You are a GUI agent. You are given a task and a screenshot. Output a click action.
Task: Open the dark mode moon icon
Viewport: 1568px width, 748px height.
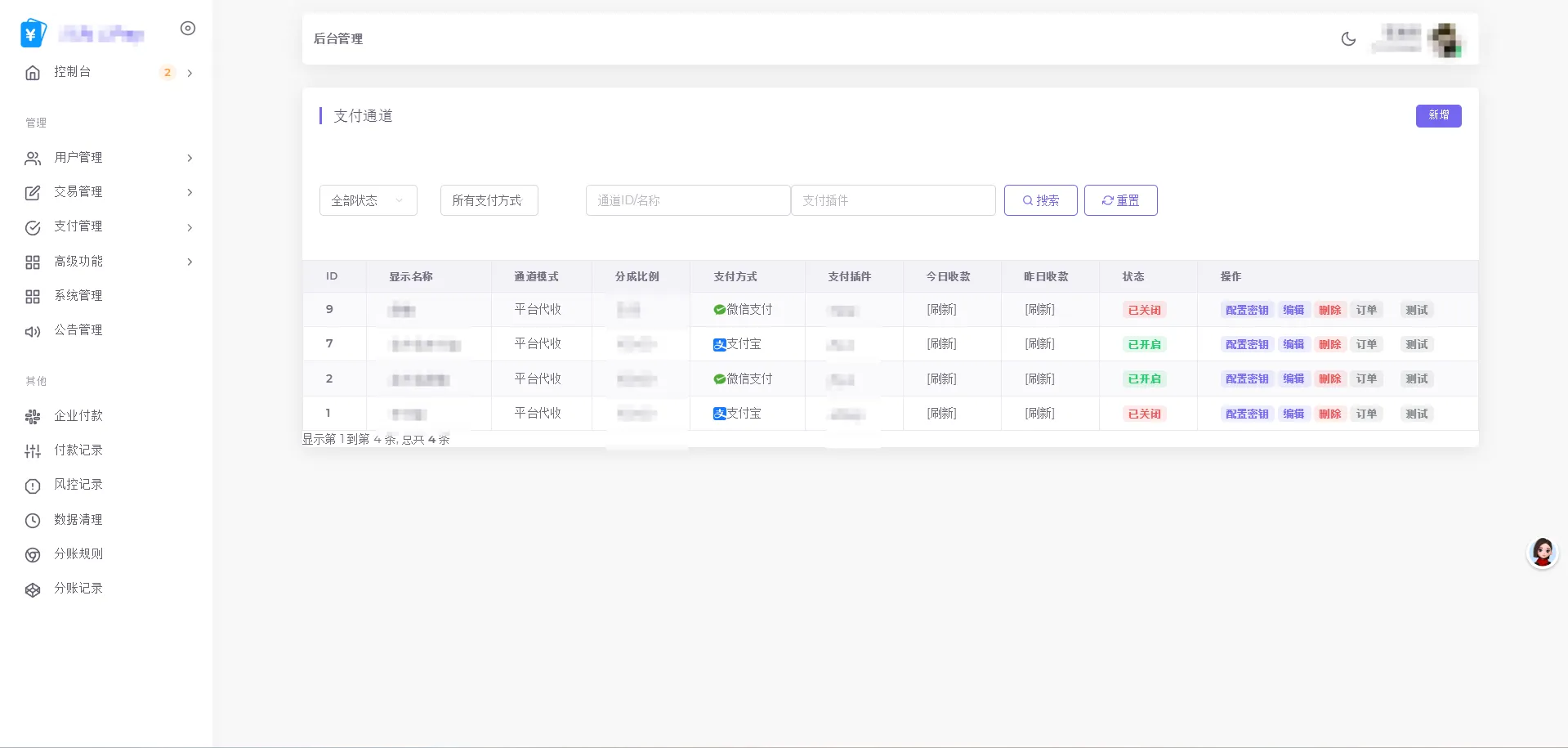[x=1348, y=38]
